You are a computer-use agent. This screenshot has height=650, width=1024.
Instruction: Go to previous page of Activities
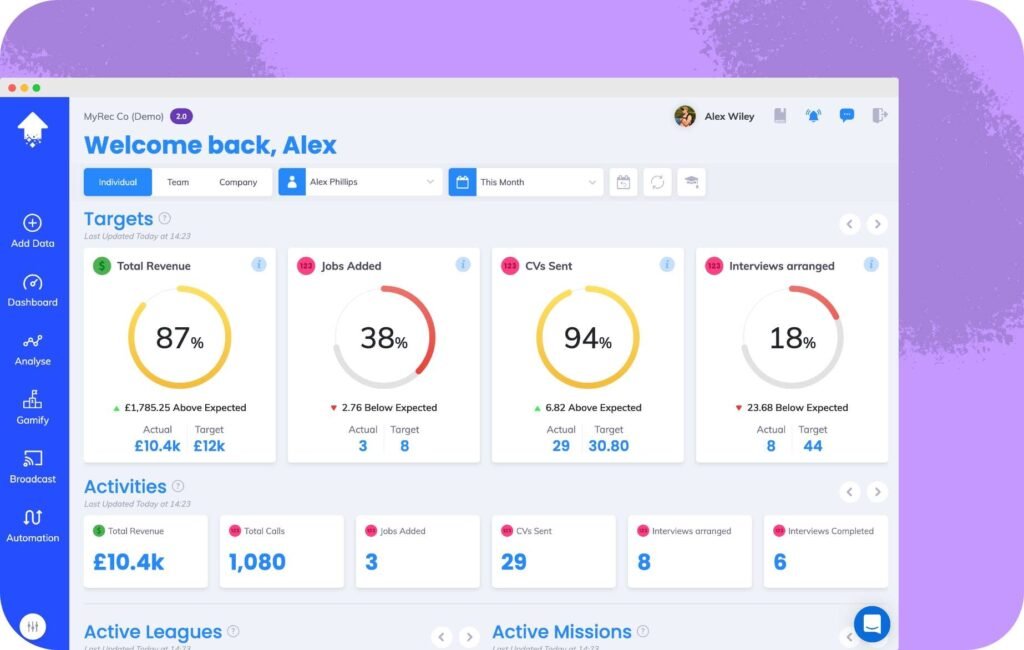coord(850,491)
